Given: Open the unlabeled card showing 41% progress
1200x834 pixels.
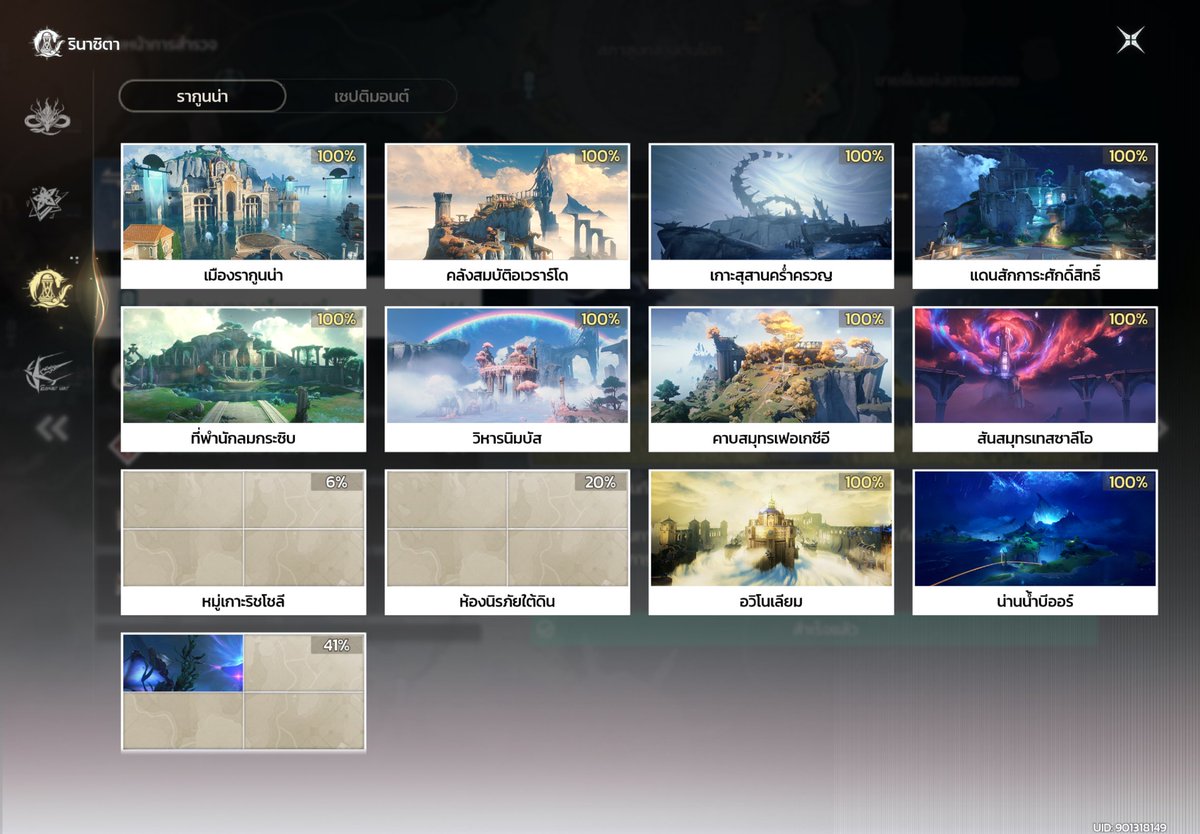Looking at the screenshot, I should pyautogui.click(x=243, y=691).
